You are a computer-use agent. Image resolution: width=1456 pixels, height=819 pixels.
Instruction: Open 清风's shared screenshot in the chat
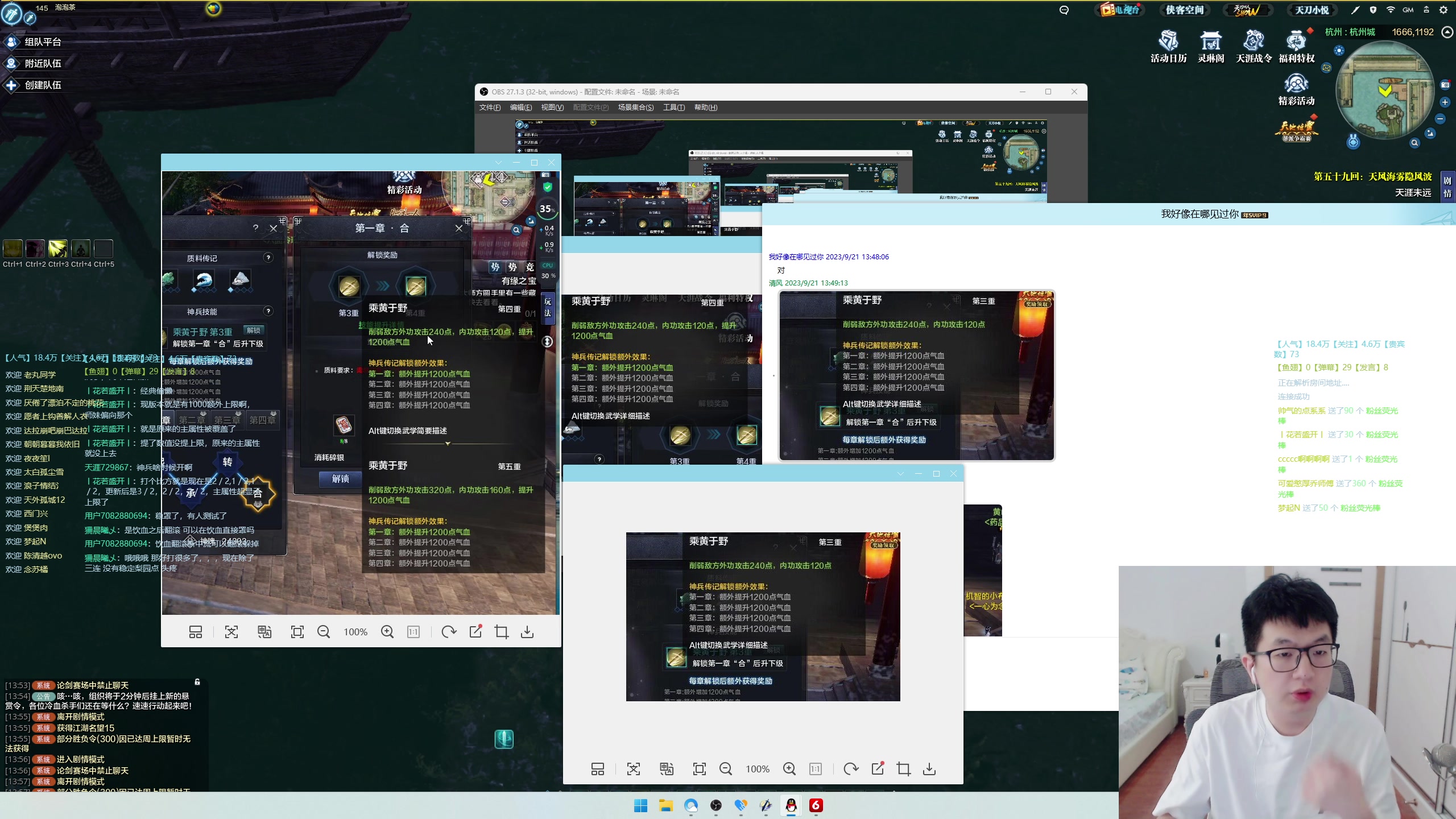[917, 375]
